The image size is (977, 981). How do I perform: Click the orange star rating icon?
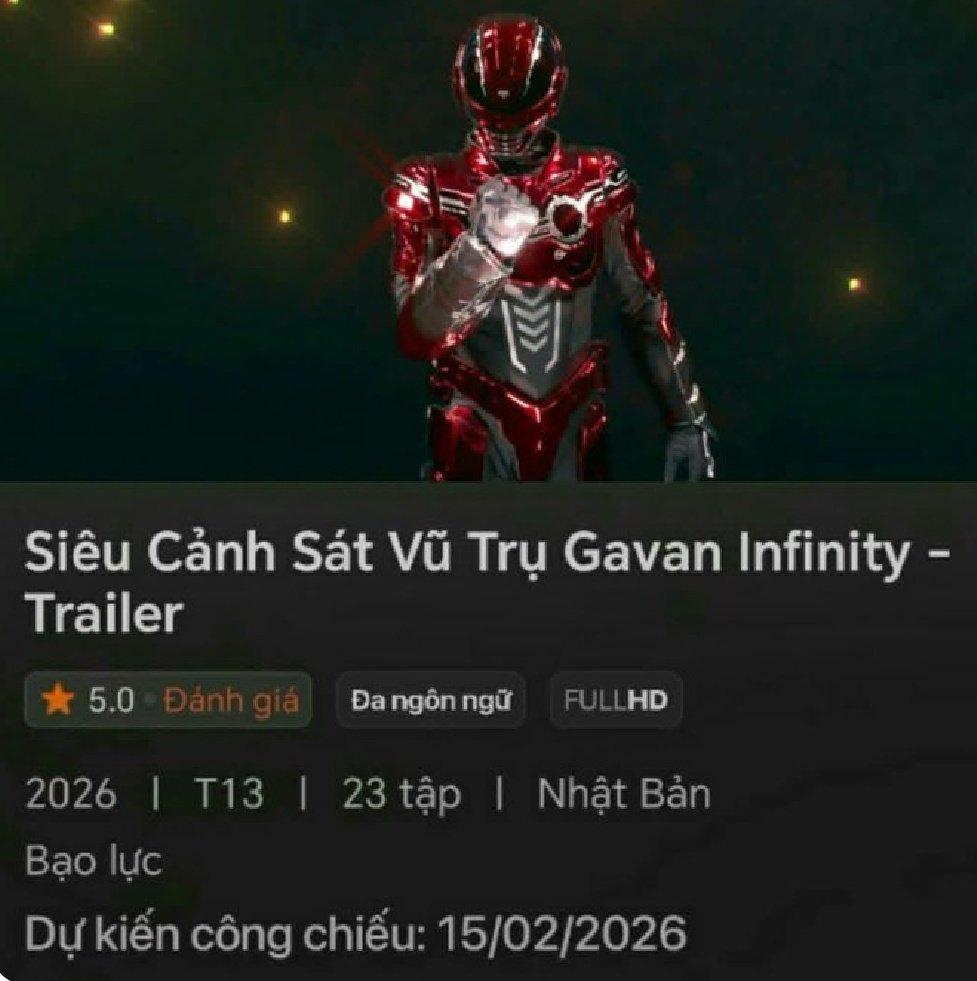pyautogui.click(x=58, y=699)
